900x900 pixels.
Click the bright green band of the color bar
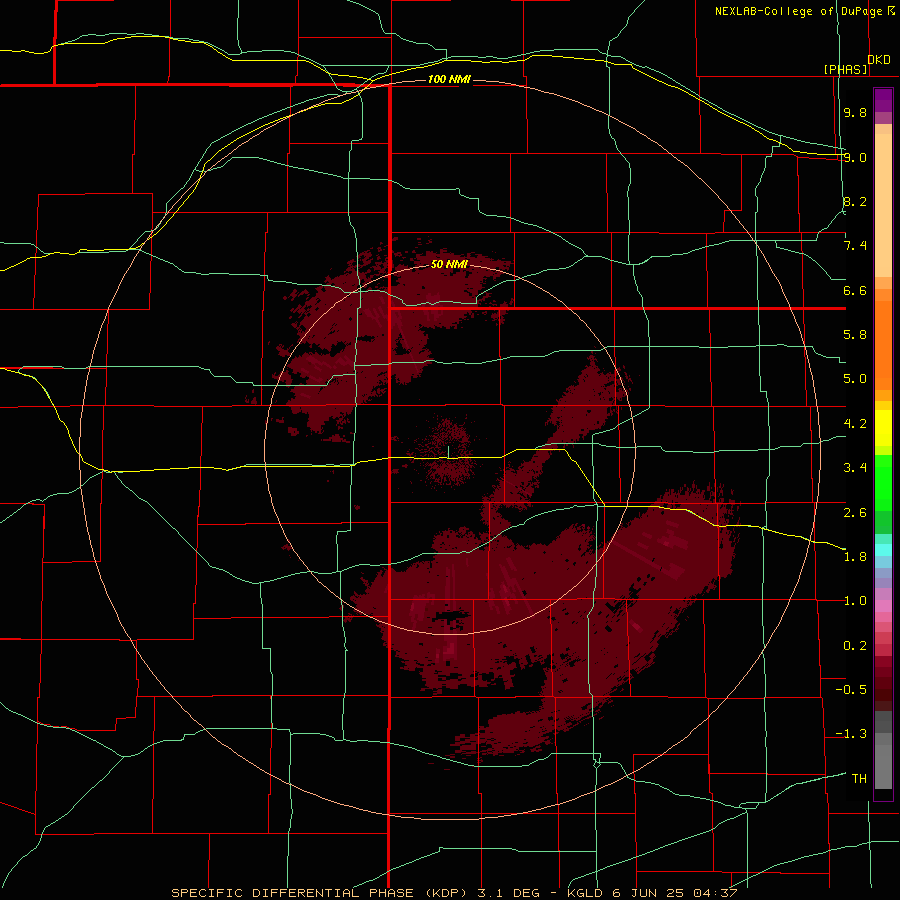tap(883, 483)
